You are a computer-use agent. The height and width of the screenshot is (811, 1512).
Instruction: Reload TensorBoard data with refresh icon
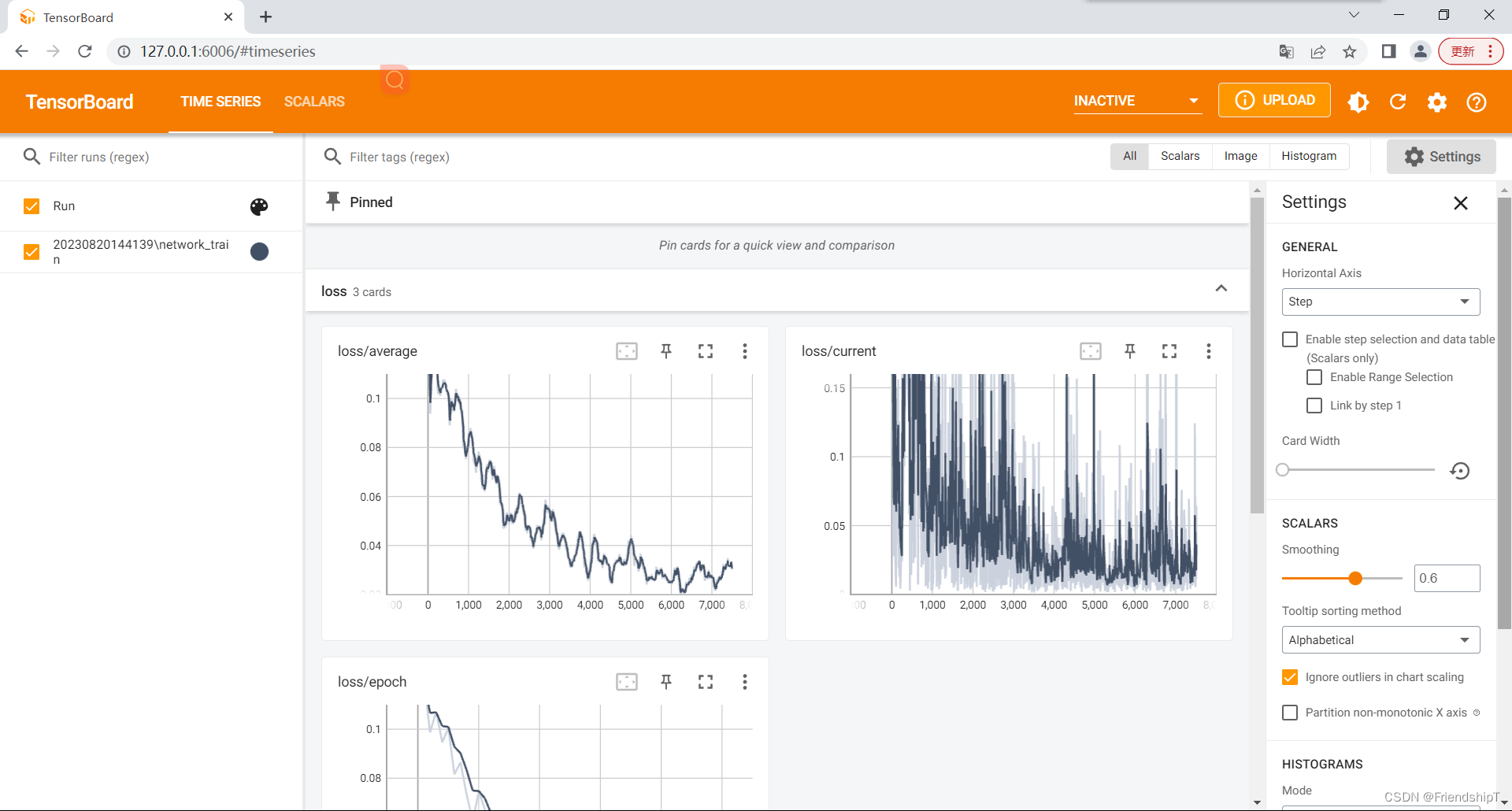click(1398, 102)
